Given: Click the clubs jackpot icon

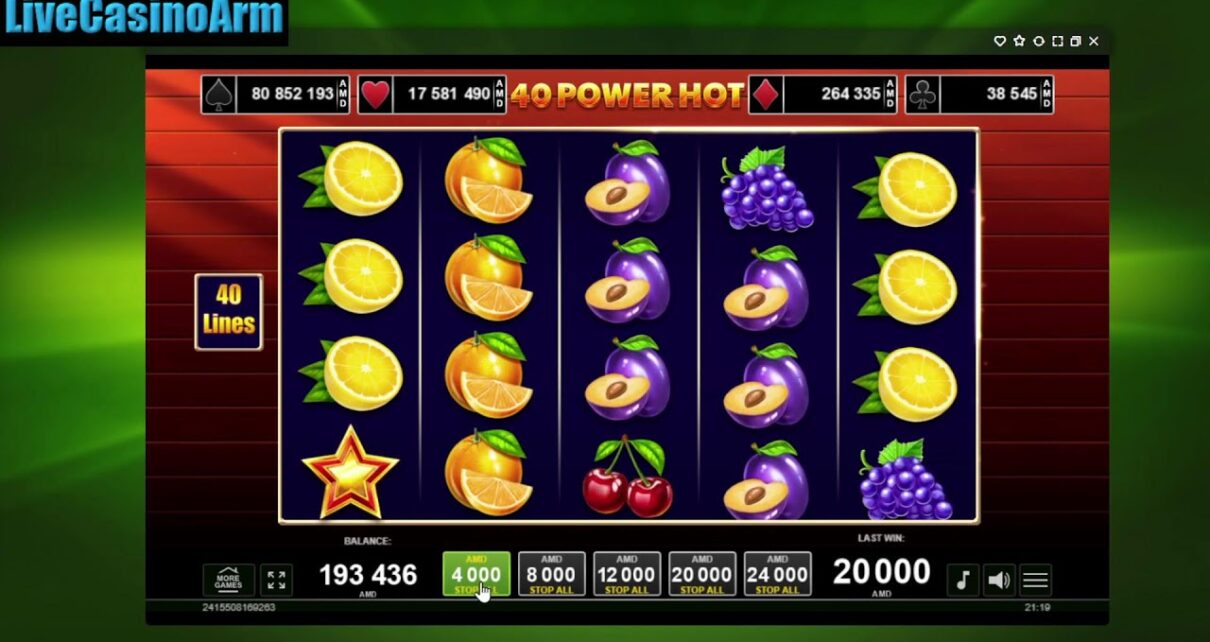Looking at the screenshot, I should (922, 95).
